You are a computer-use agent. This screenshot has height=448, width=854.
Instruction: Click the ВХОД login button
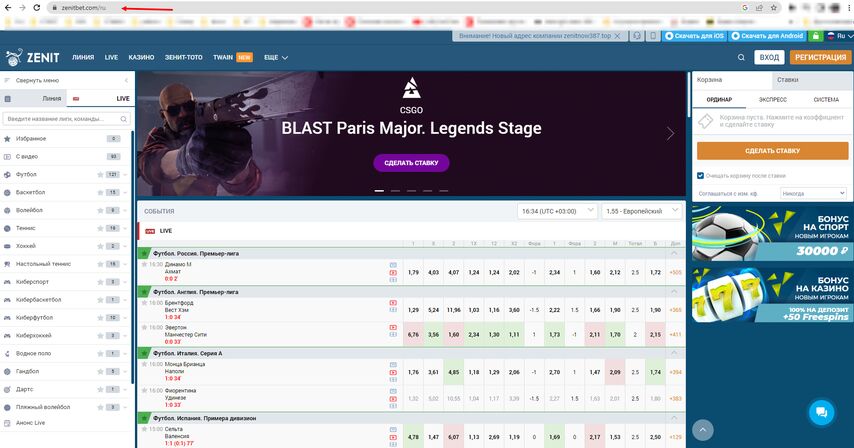[x=769, y=57]
